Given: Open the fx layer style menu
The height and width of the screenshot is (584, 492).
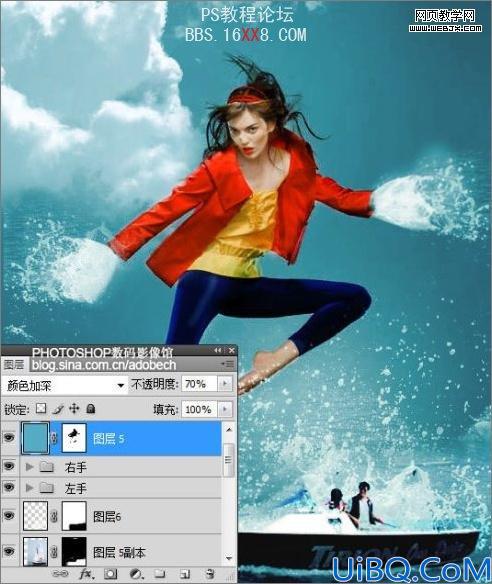Looking at the screenshot, I should (x=86, y=574).
